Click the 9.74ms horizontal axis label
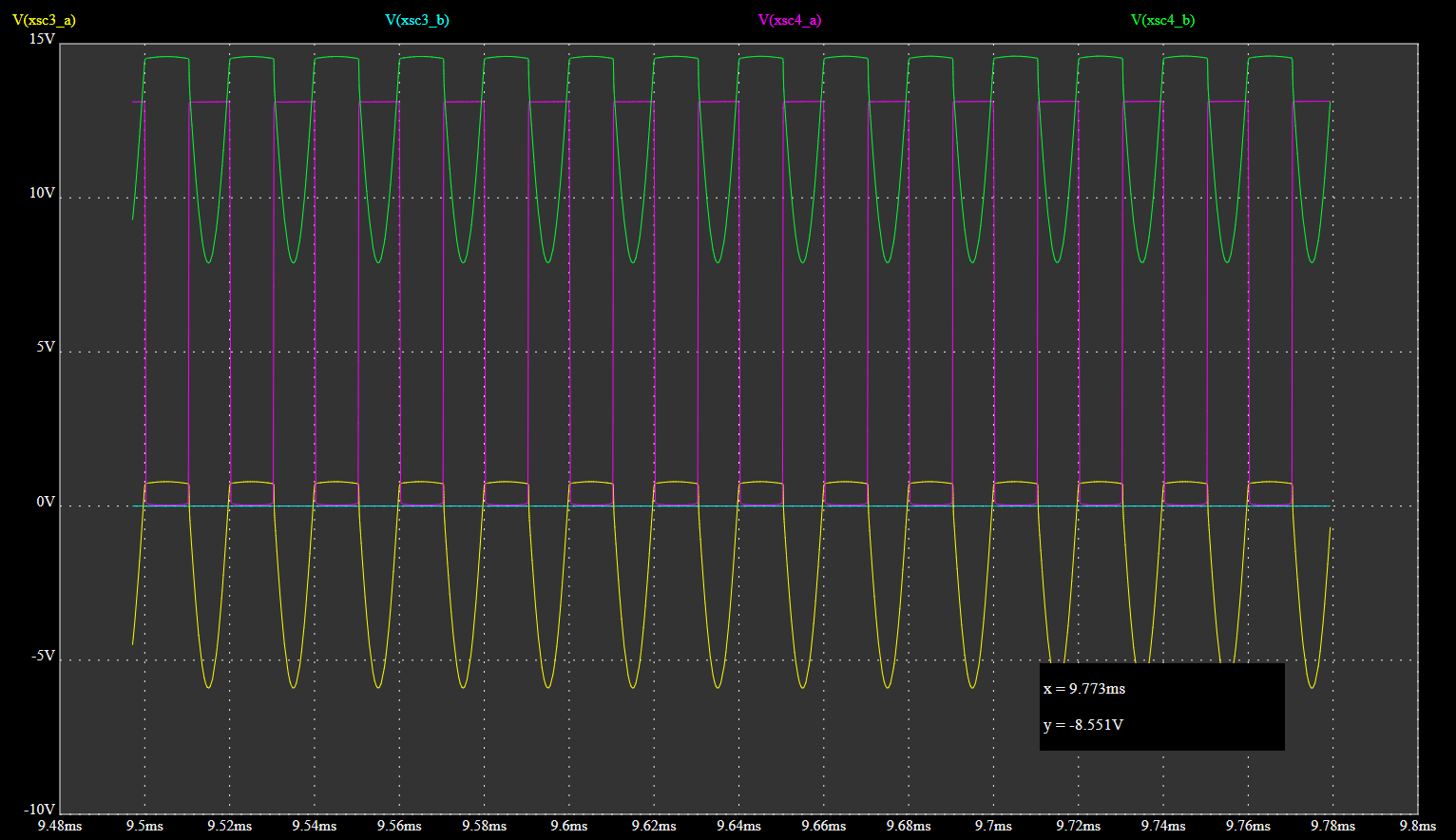Image resolution: width=1456 pixels, height=840 pixels. point(1161,826)
